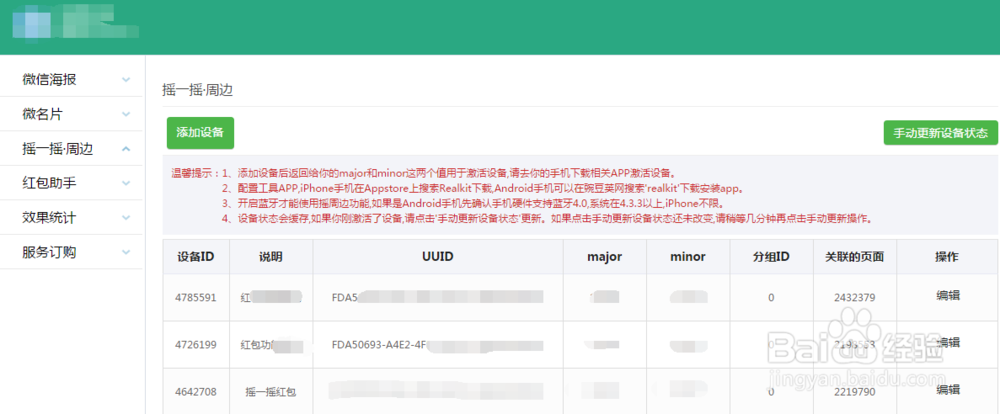Click the green 添加设备 button
Image resolution: width=1000 pixels, height=414 pixels.
pyautogui.click(x=200, y=133)
